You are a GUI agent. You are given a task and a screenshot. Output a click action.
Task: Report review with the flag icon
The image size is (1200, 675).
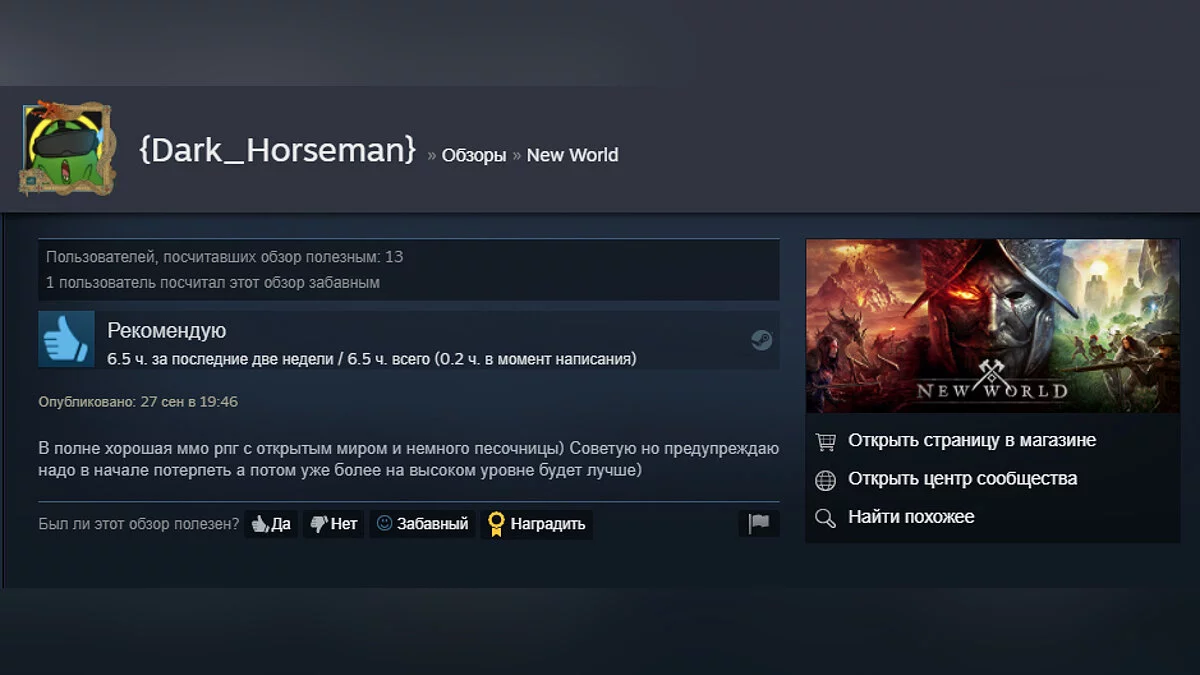coord(759,524)
